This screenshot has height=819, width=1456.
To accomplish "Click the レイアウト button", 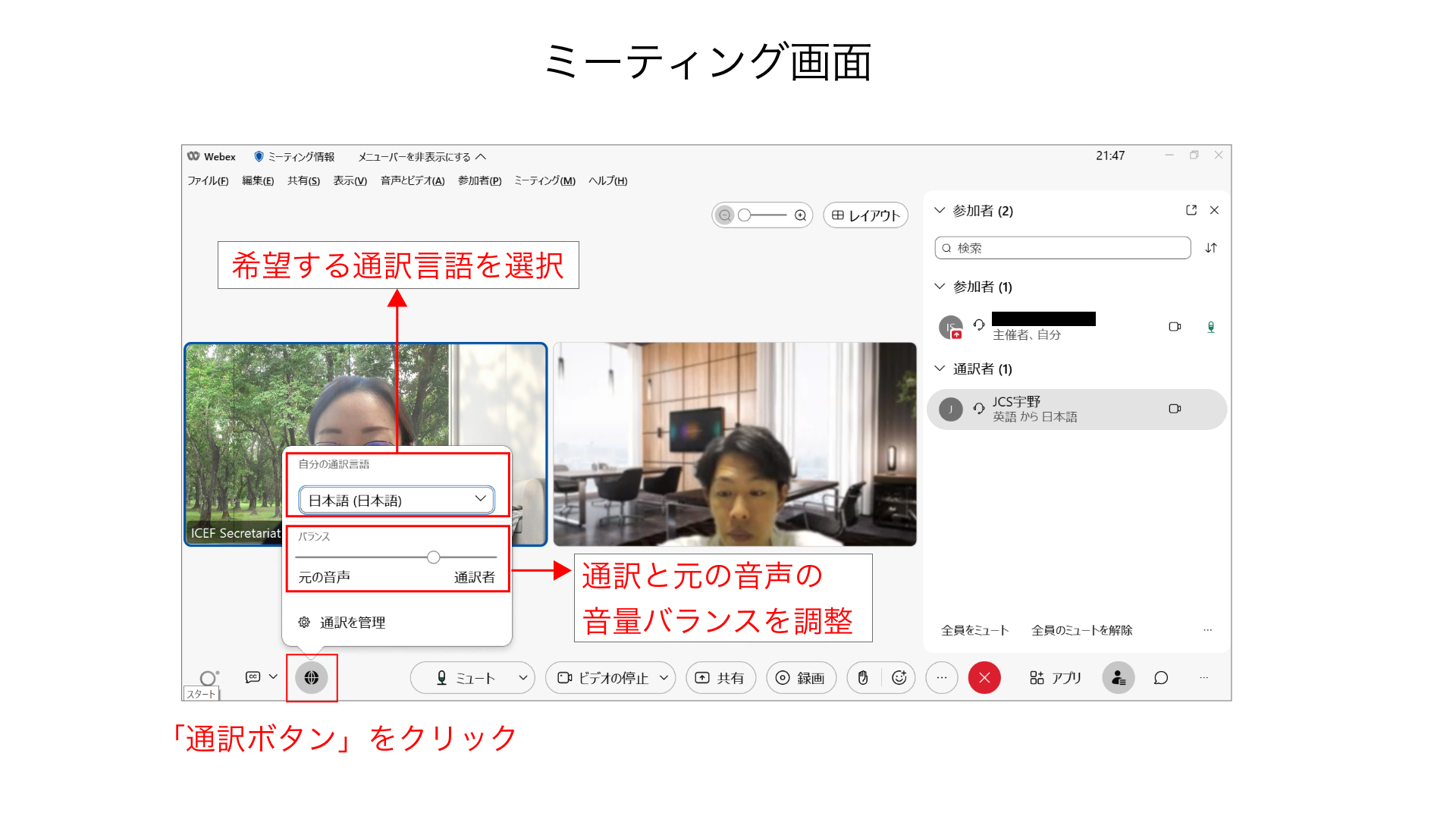I will click(x=865, y=215).
